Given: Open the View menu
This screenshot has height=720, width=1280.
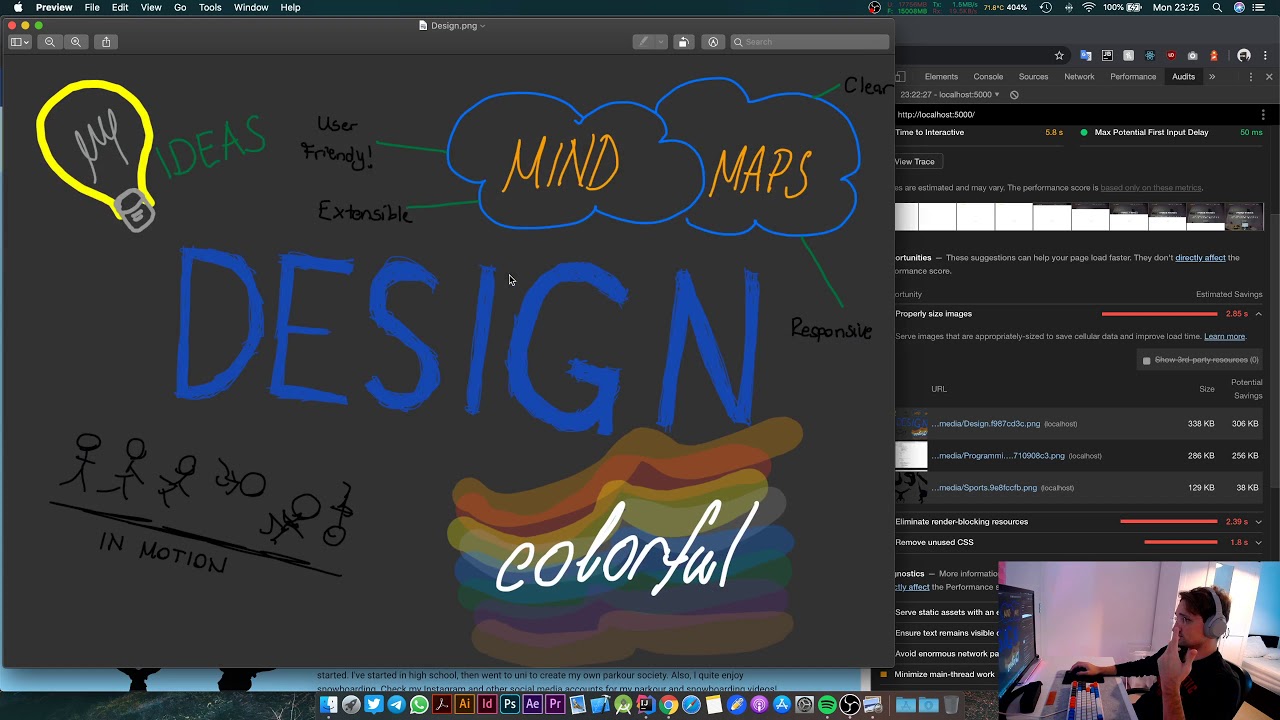Looking at the screenshot, I should pyautogui.click(x=151, y=7).
